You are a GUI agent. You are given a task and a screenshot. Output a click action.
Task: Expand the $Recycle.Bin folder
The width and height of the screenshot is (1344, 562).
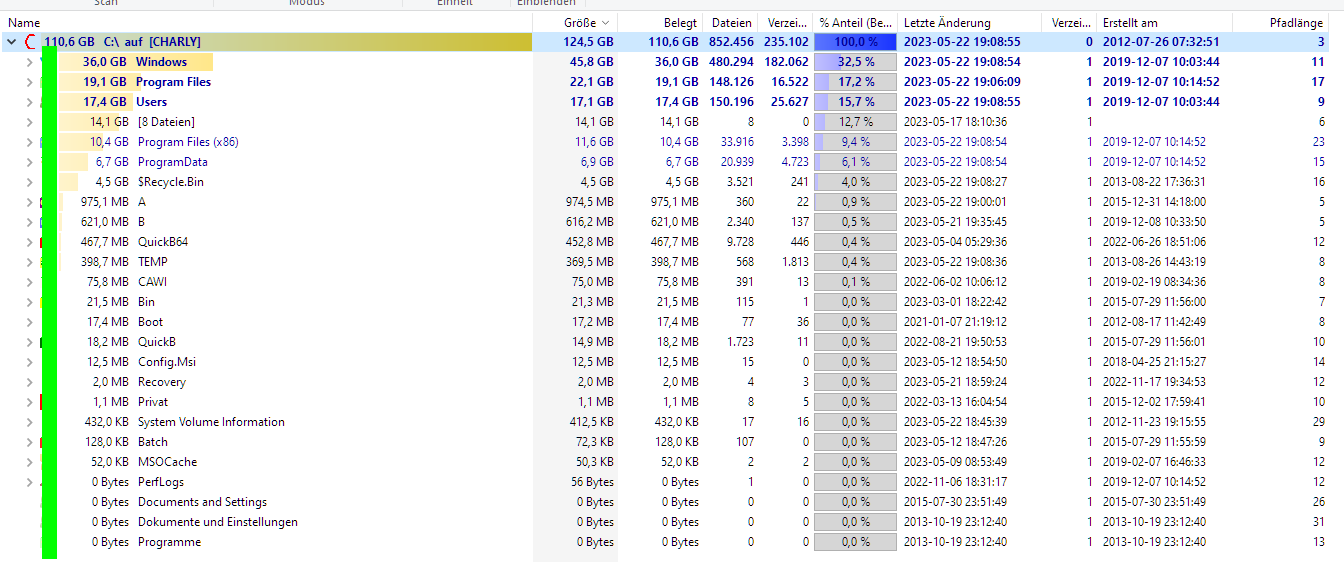29,182
